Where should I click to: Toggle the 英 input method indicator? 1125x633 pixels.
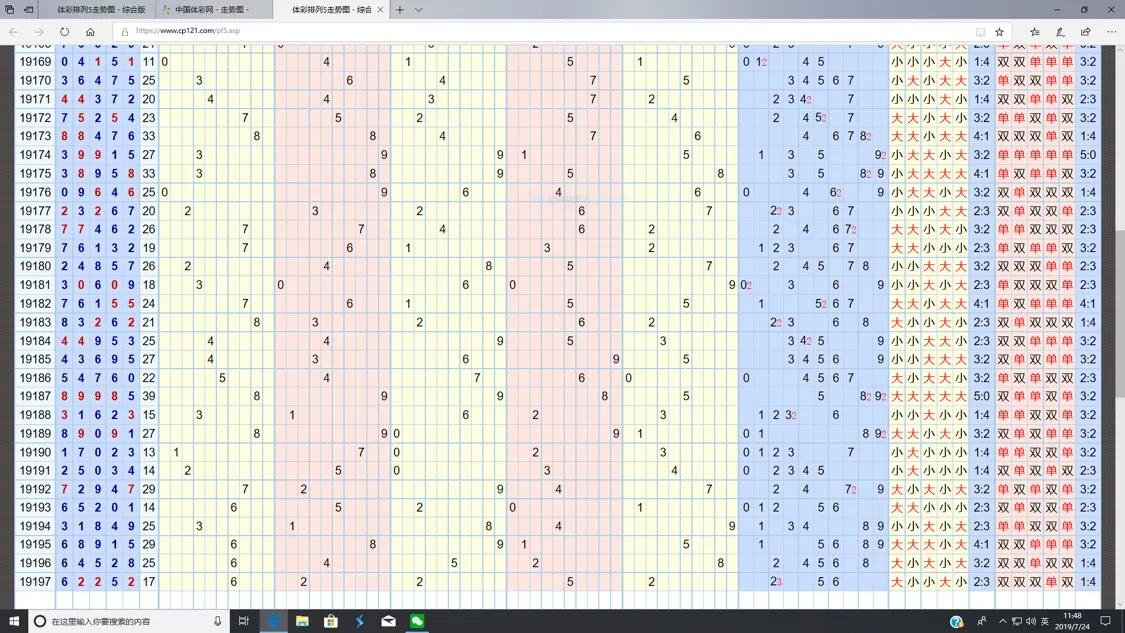[1045, 622]
